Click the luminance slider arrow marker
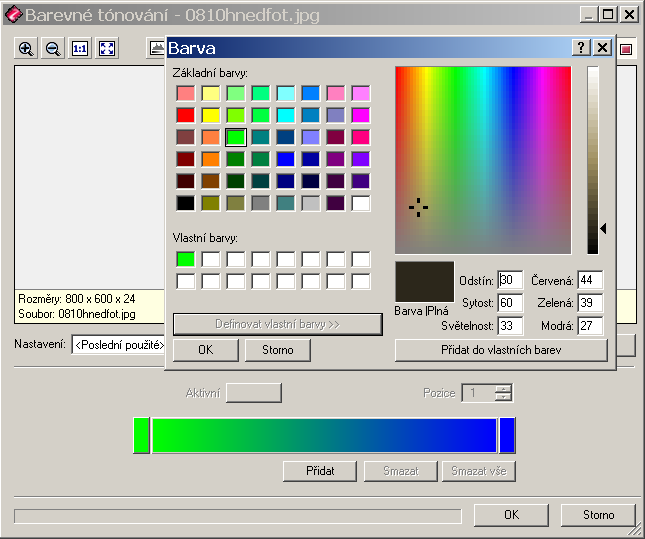The height and width of the screenshot is (539, 645). pyautogui.click(x=603, y=229)
